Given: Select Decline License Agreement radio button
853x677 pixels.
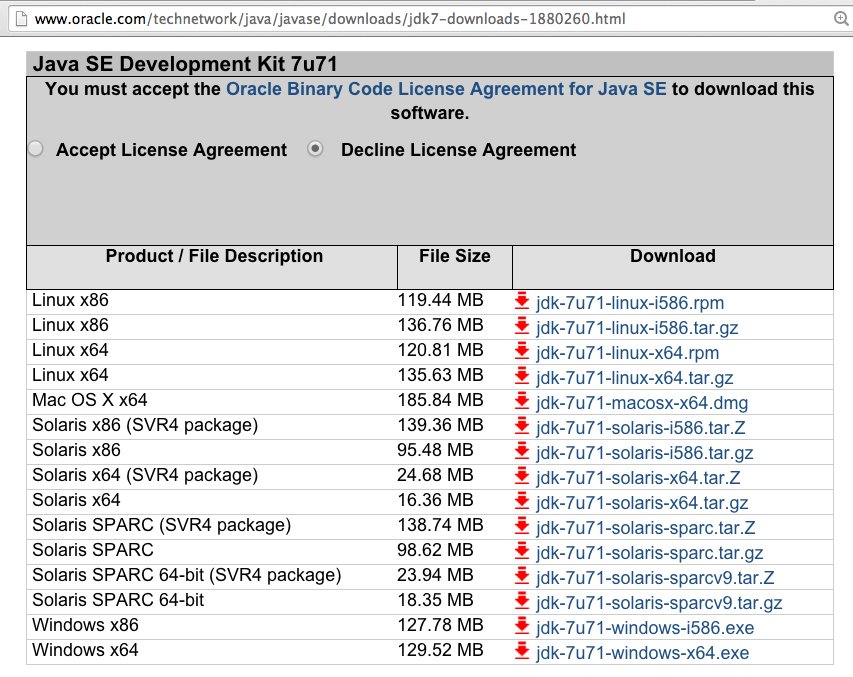Looking at the screenshot, I should [316, 149].
